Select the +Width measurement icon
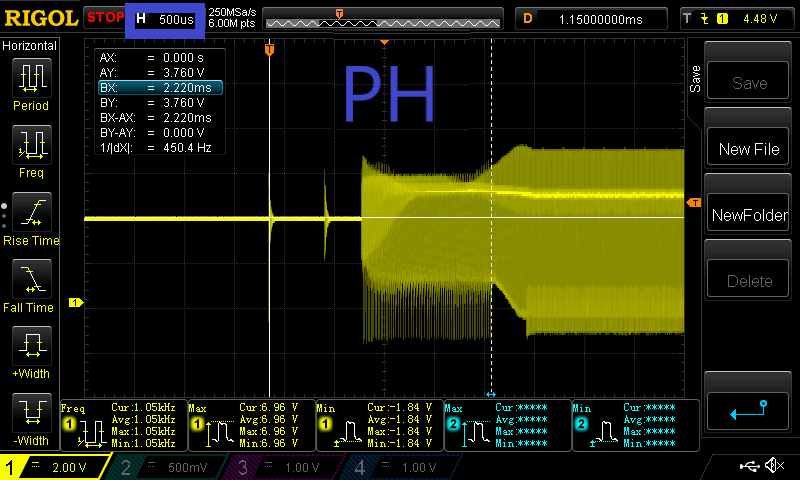 tap(32, 345)
